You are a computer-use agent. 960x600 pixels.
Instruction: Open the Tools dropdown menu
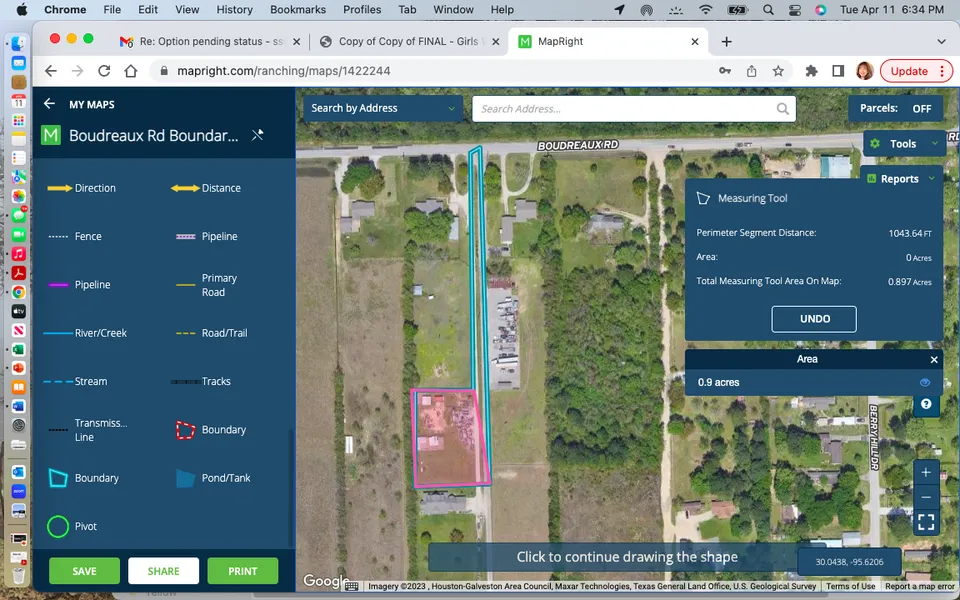904,144
